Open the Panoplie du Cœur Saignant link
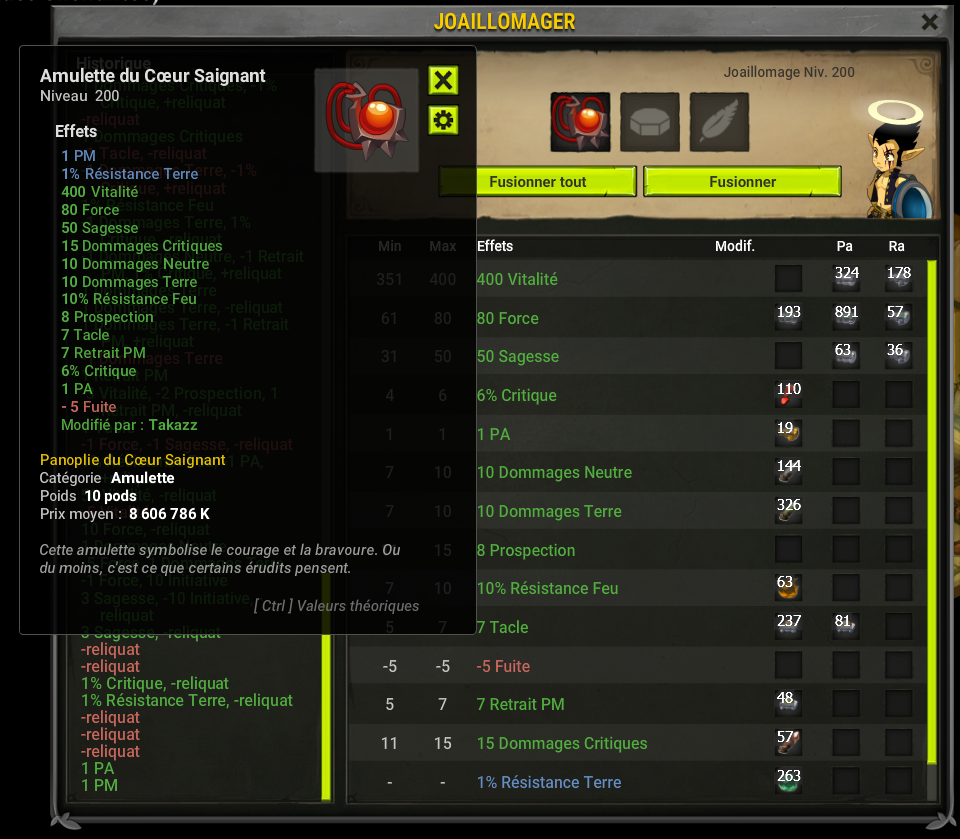 [132, 460]
